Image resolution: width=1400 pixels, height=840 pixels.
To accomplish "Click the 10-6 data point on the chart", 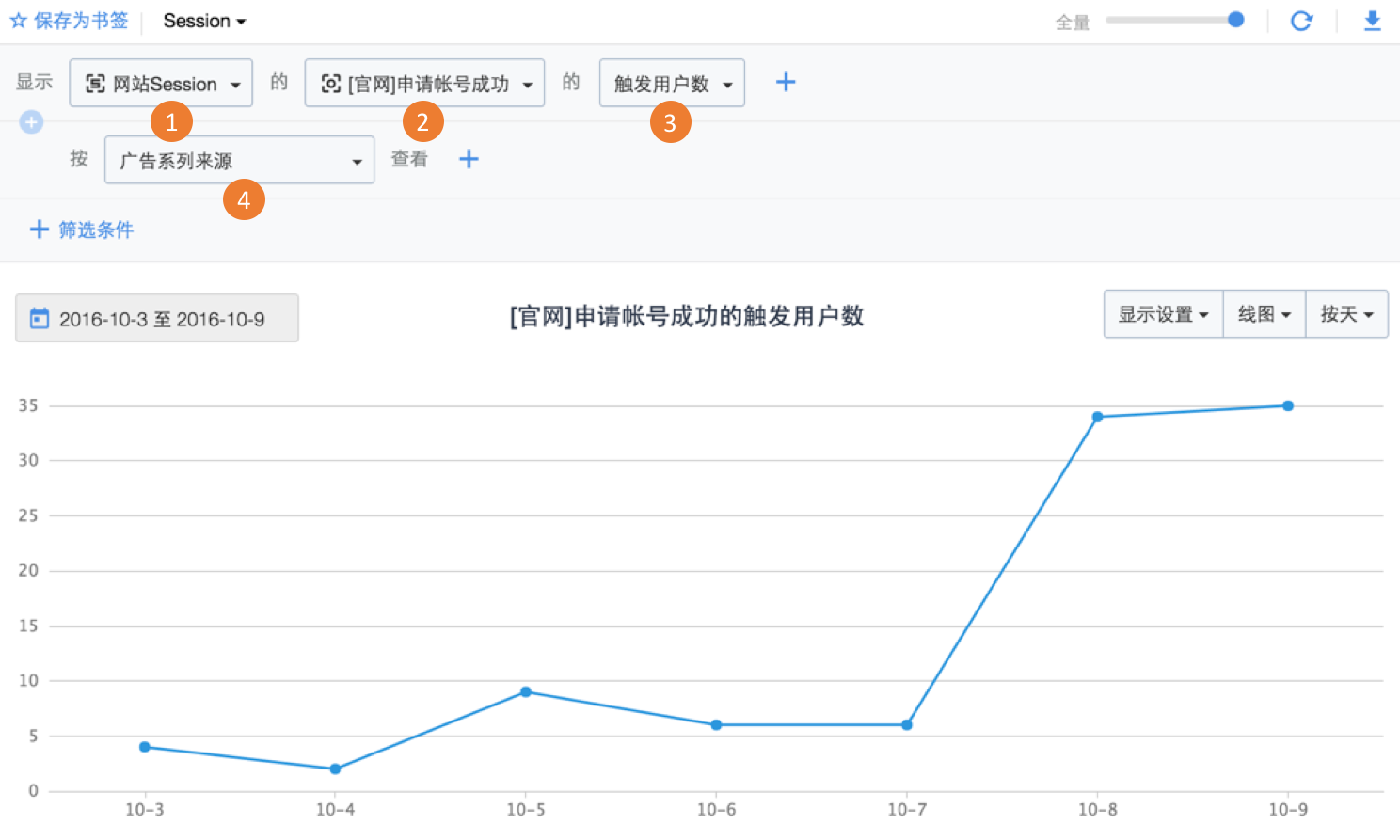I will (716, 725).
